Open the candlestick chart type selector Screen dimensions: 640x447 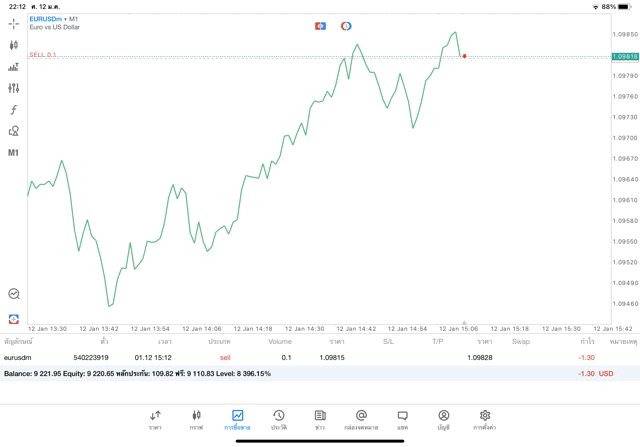click(13, 45)
